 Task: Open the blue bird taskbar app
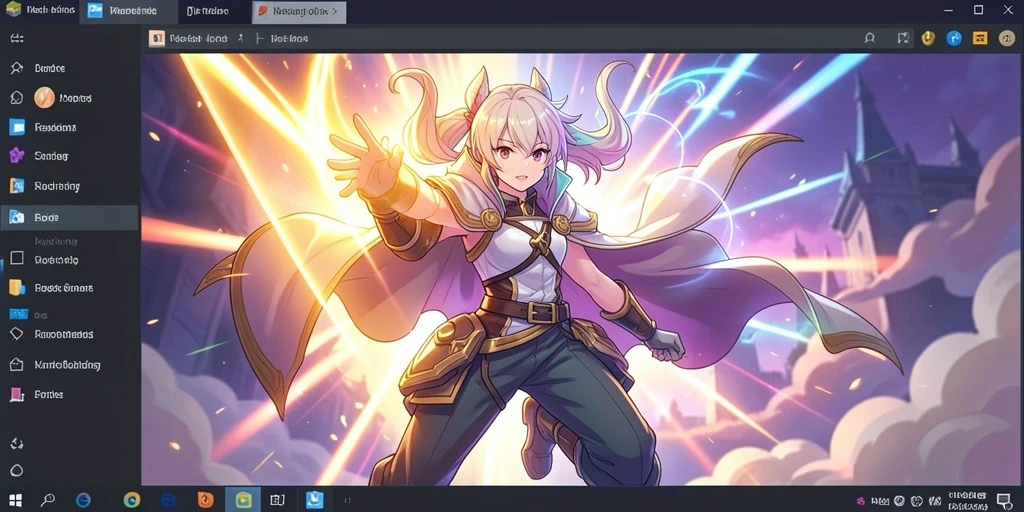(315, 500)
